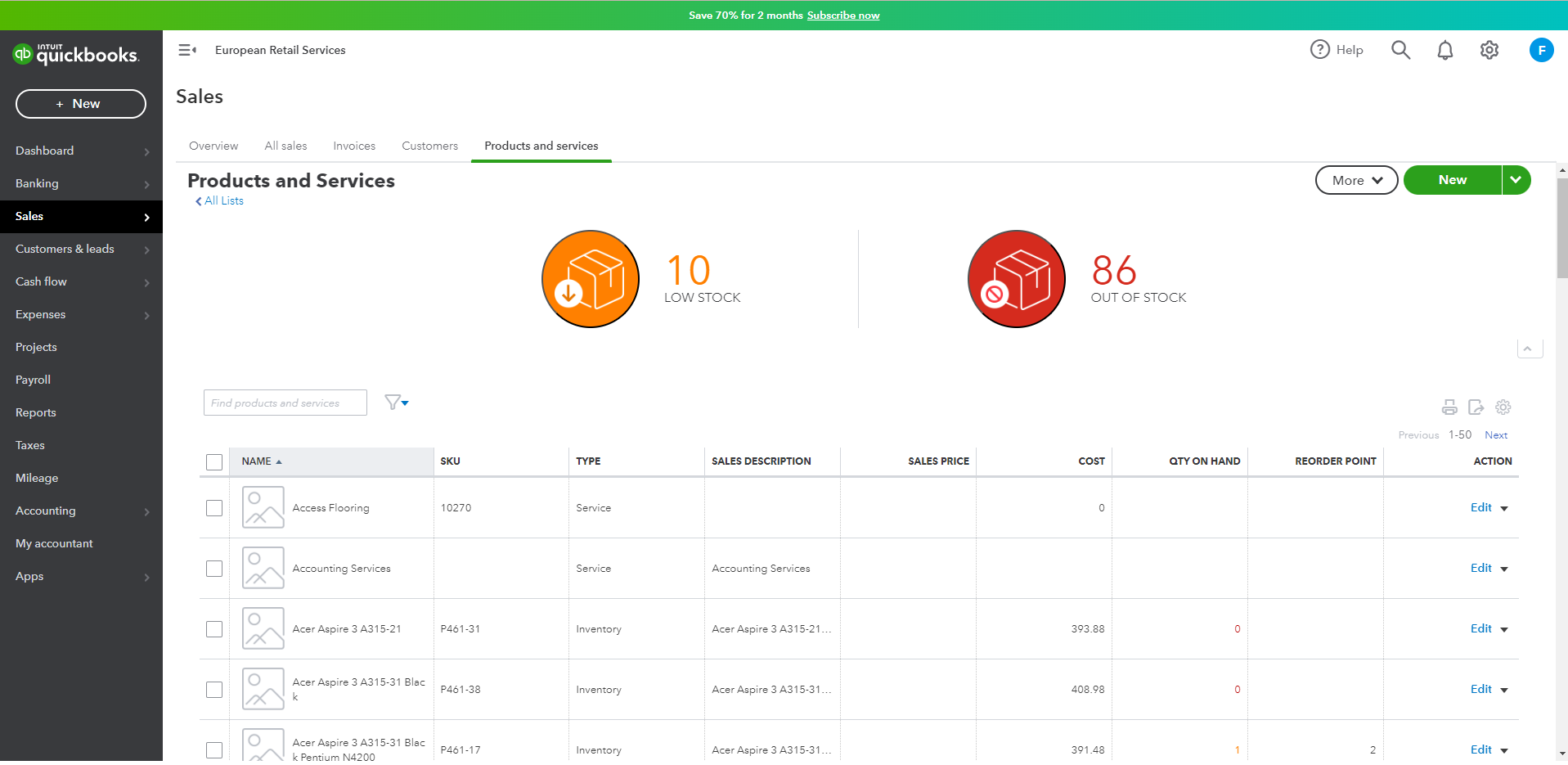Image resolution: width=1568 pixels, height=765 pixels.
Task: Switch to the Customers tab
Action: point(429,146)
